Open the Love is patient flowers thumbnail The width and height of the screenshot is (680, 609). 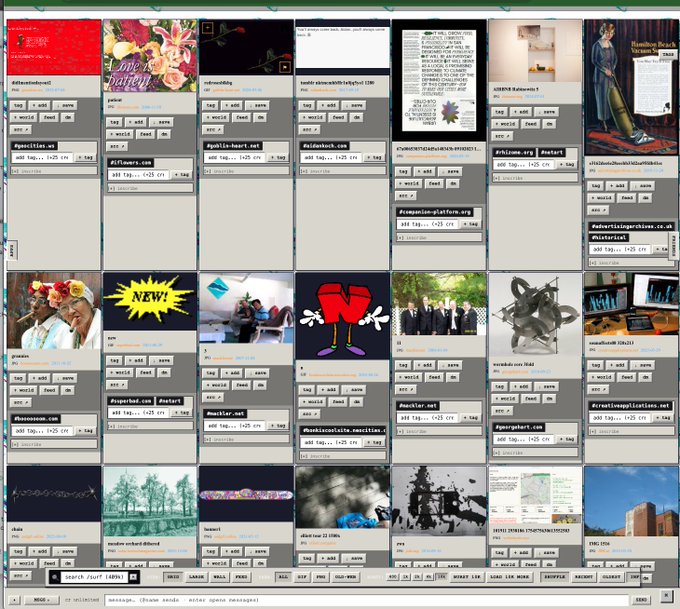(x=150, y=56)
